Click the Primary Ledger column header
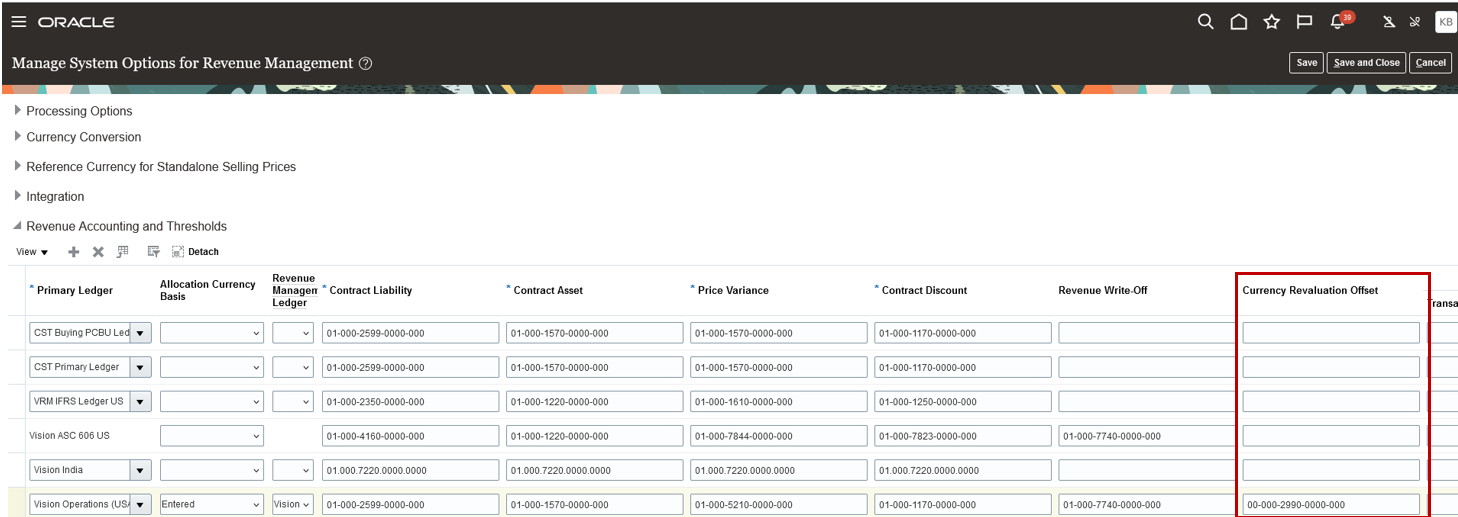Viewport: 1458px width, 517px height. point(75,290)
